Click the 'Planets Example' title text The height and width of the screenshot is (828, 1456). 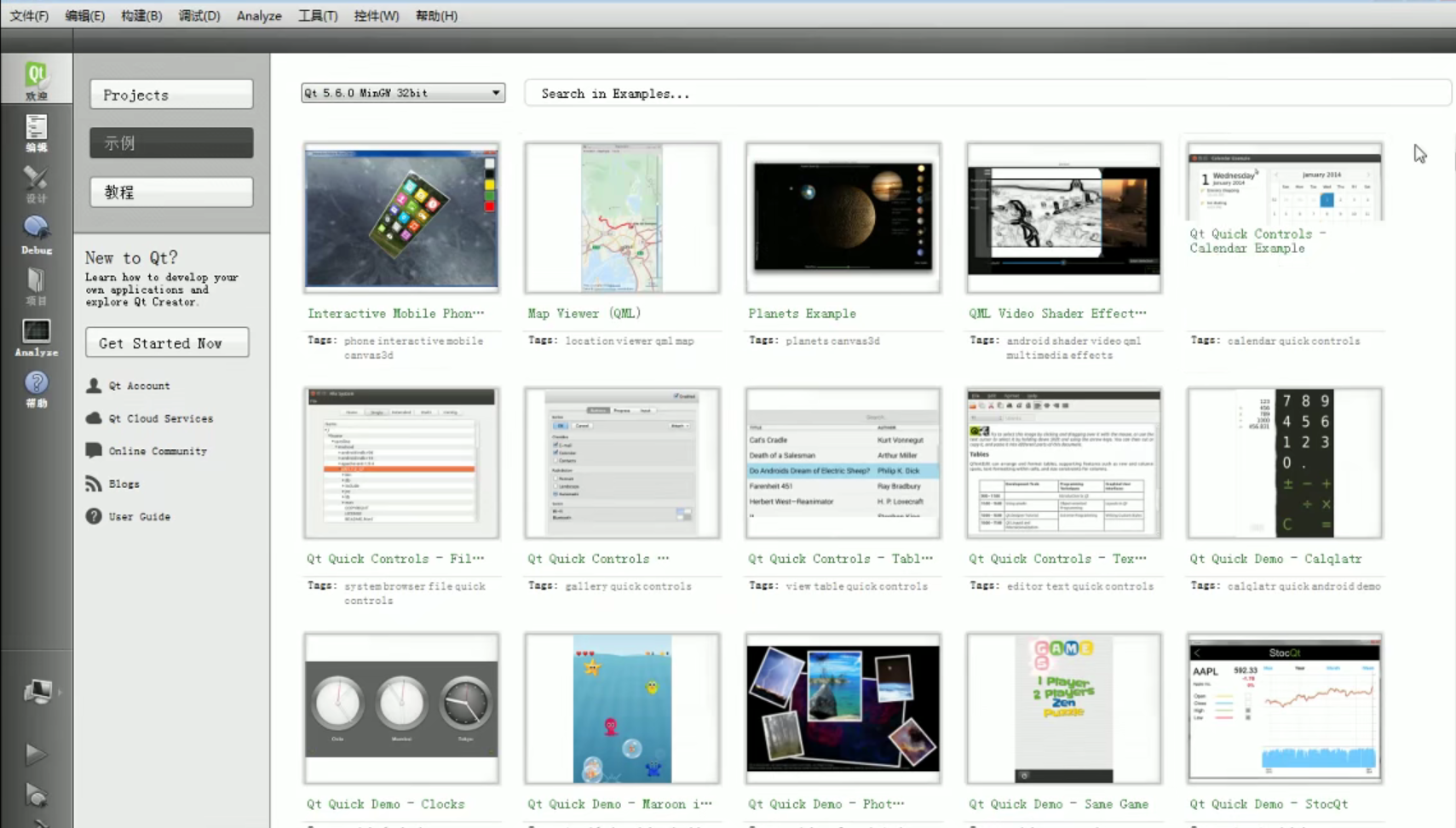tap(802, 313)
